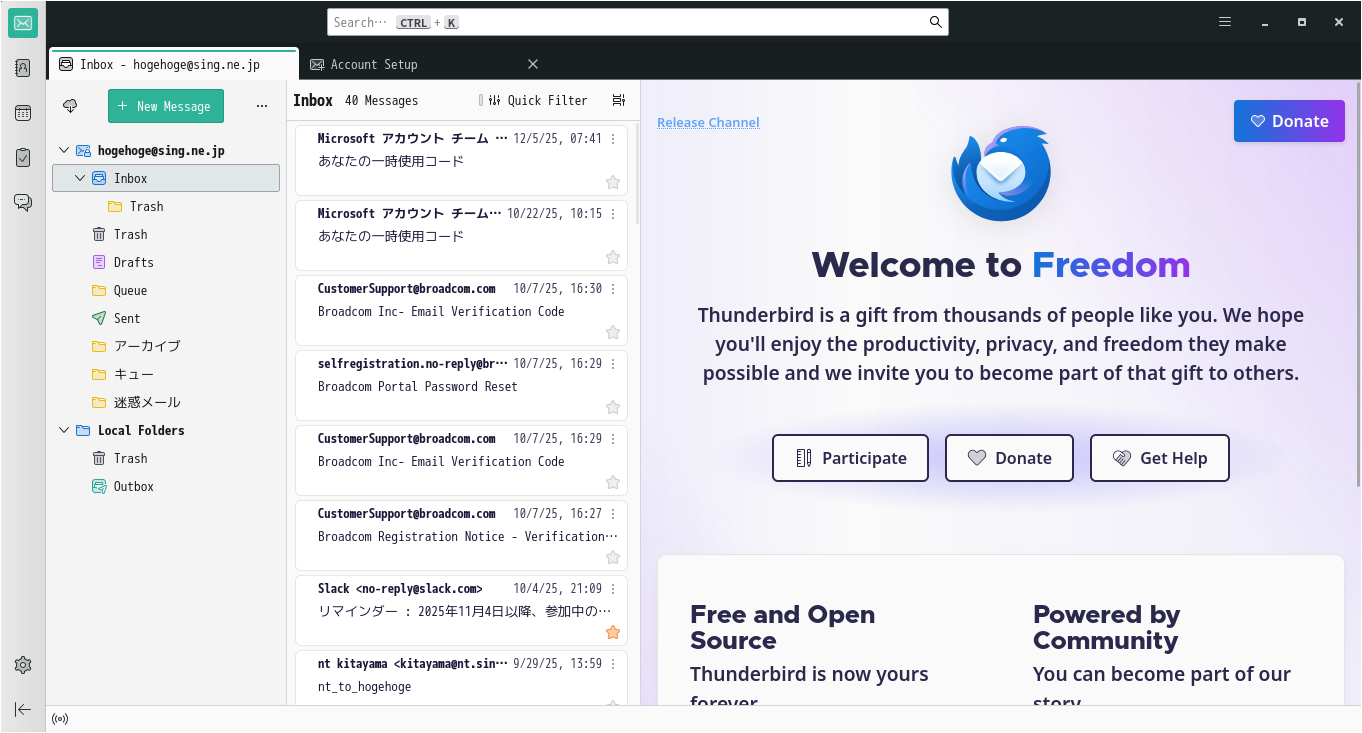Click the blue Donate button at top right
The image size is (1362, 733).
pos(1289,121)
